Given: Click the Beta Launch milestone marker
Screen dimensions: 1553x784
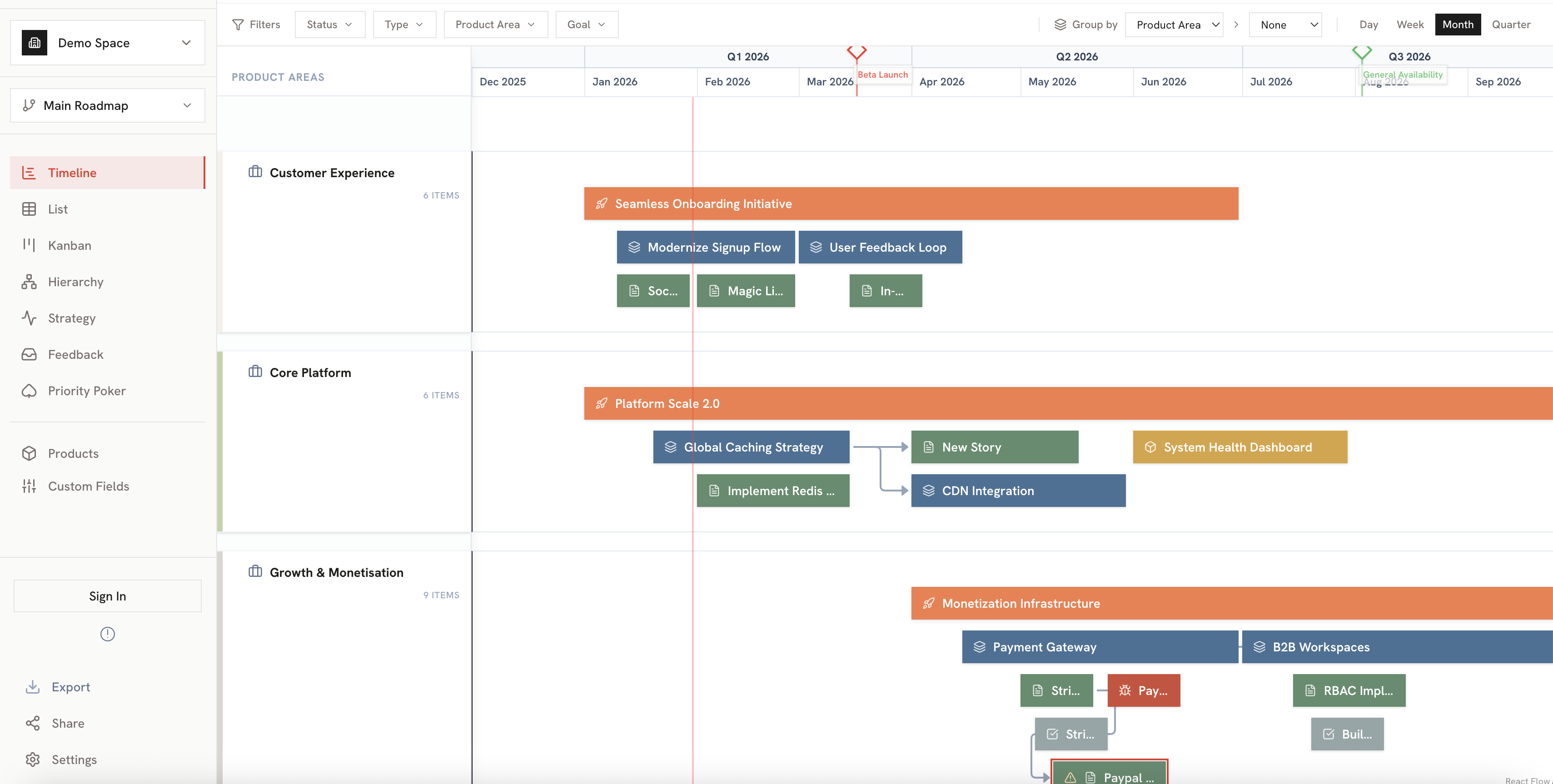Looking at the screenshot, I should click(x=856, y=53).
